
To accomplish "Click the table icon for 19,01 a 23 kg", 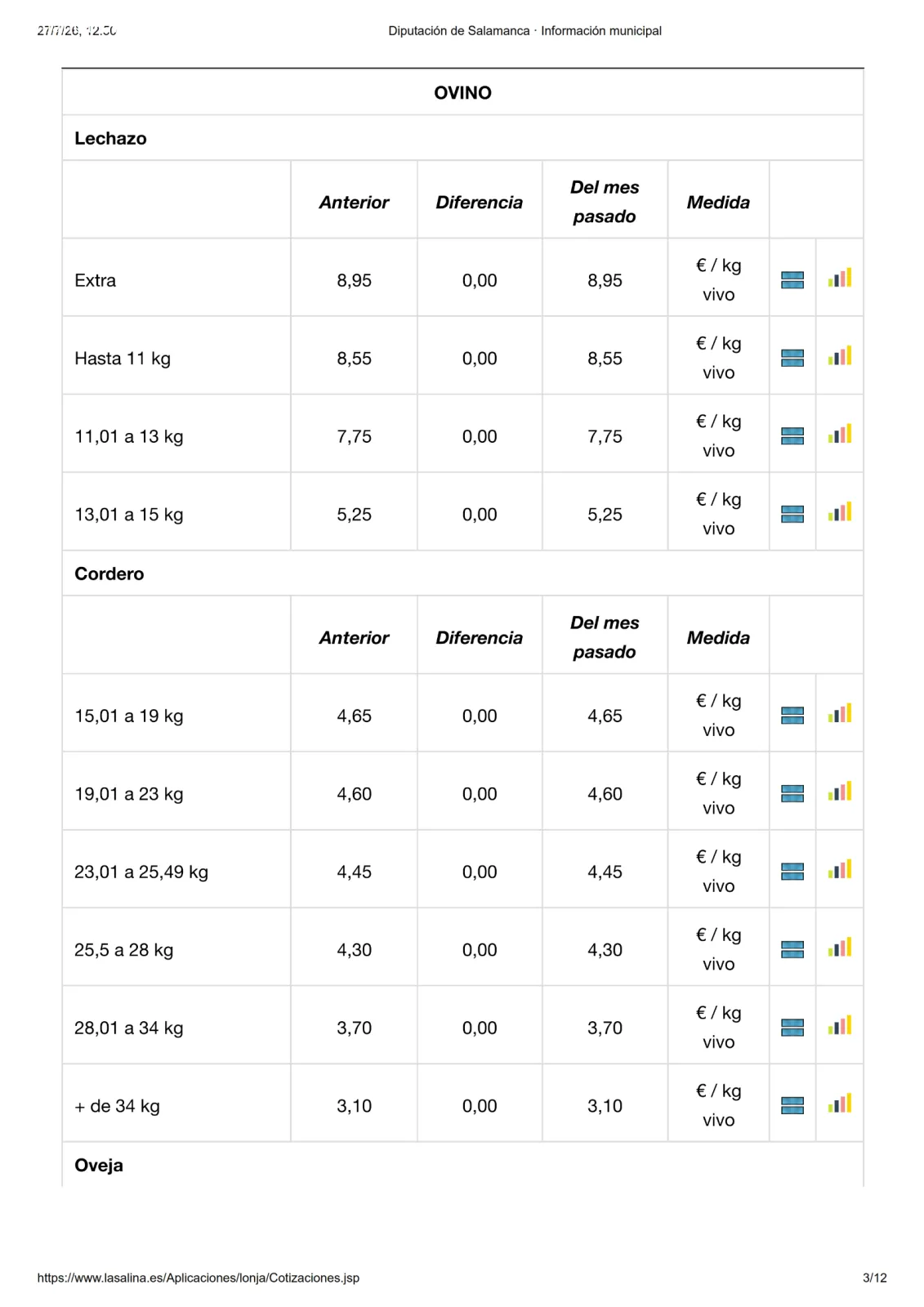I will [x=792, y=793].
